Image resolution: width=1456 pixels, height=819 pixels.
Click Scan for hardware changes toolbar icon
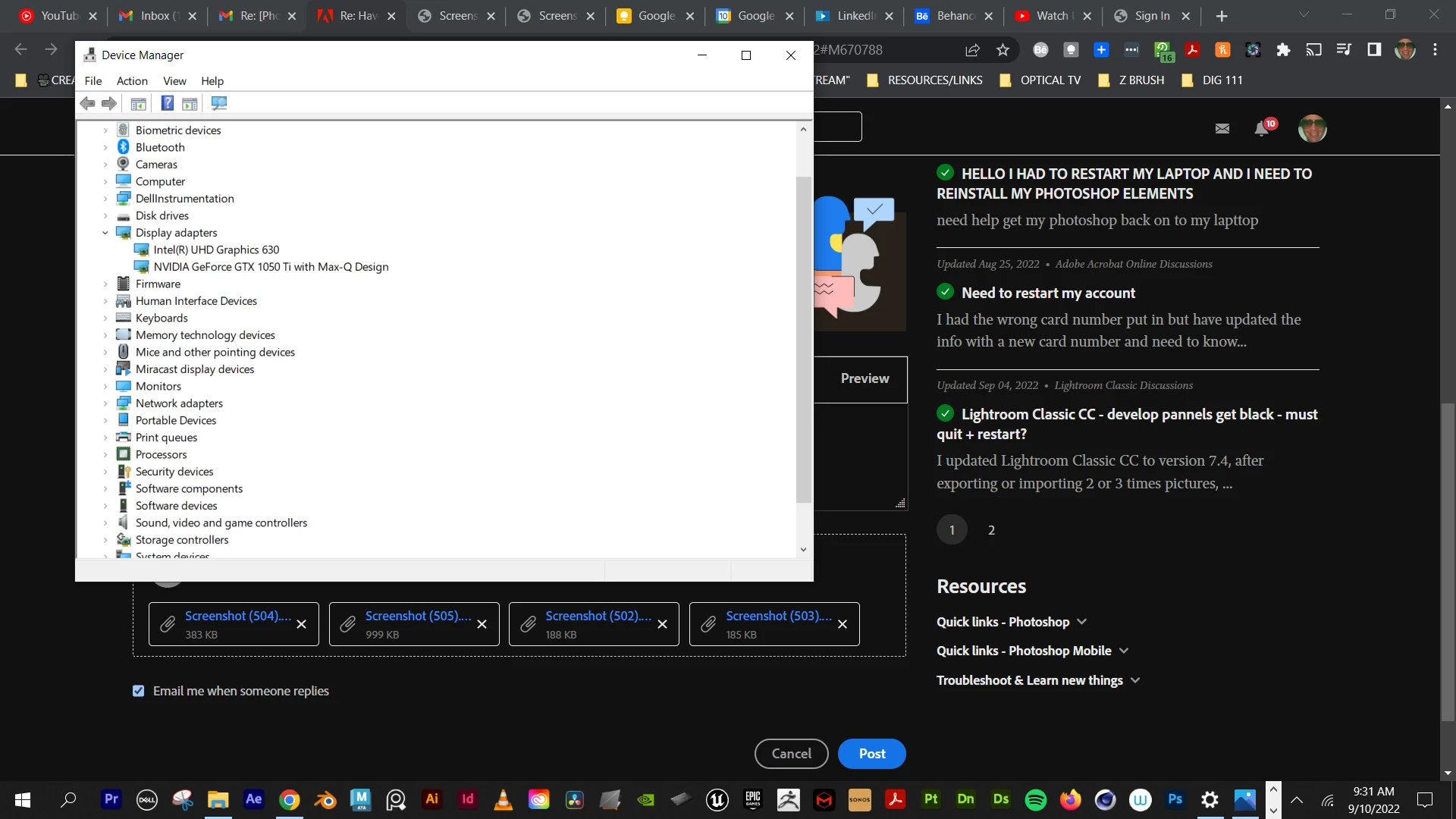(219, 103)
